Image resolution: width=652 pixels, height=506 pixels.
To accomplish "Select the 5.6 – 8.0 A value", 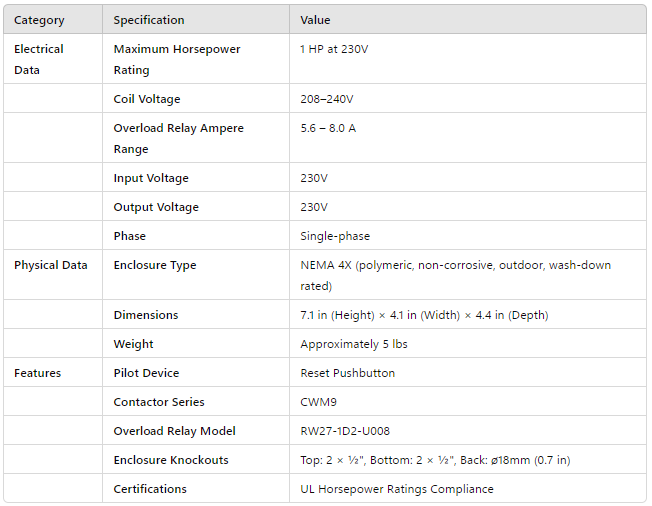I will click(x=328, y=128).
